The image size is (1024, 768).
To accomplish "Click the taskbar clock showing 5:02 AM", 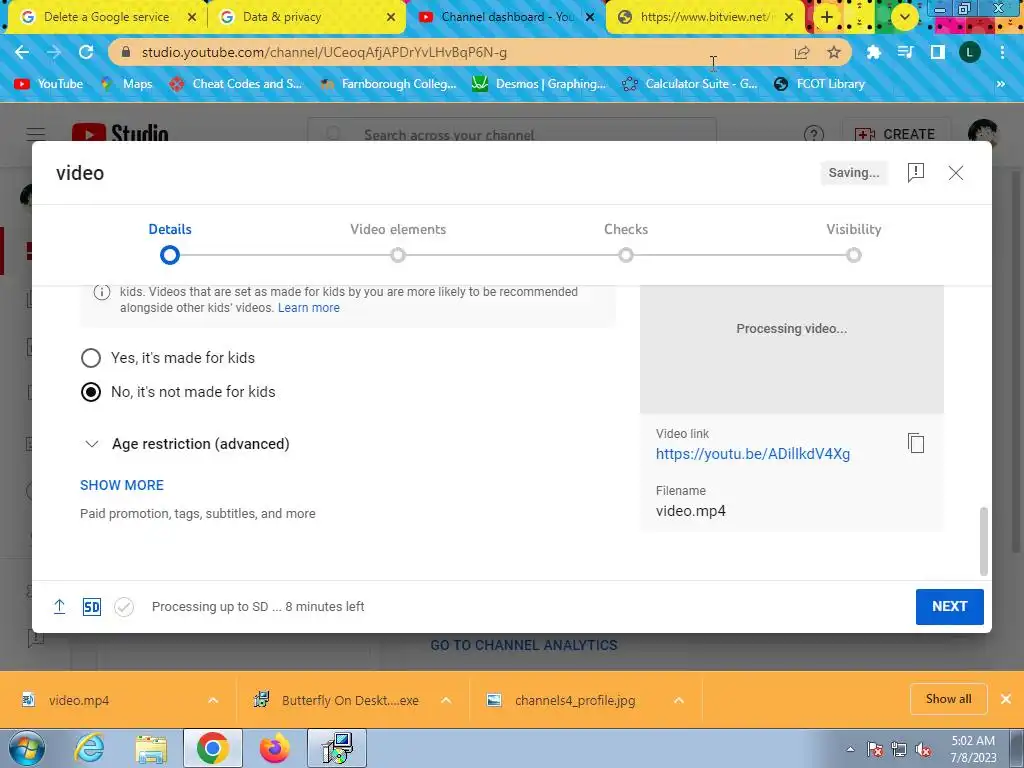I will [x=973, y=749].
